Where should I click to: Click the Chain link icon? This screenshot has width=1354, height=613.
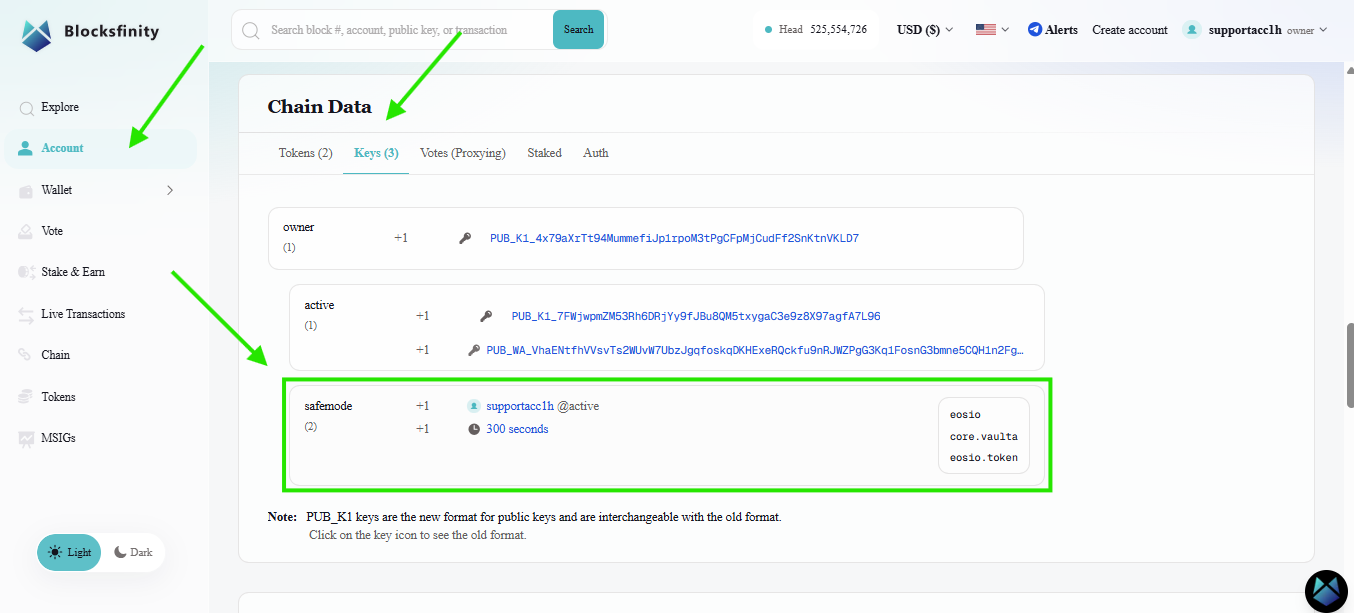point(26,355)
